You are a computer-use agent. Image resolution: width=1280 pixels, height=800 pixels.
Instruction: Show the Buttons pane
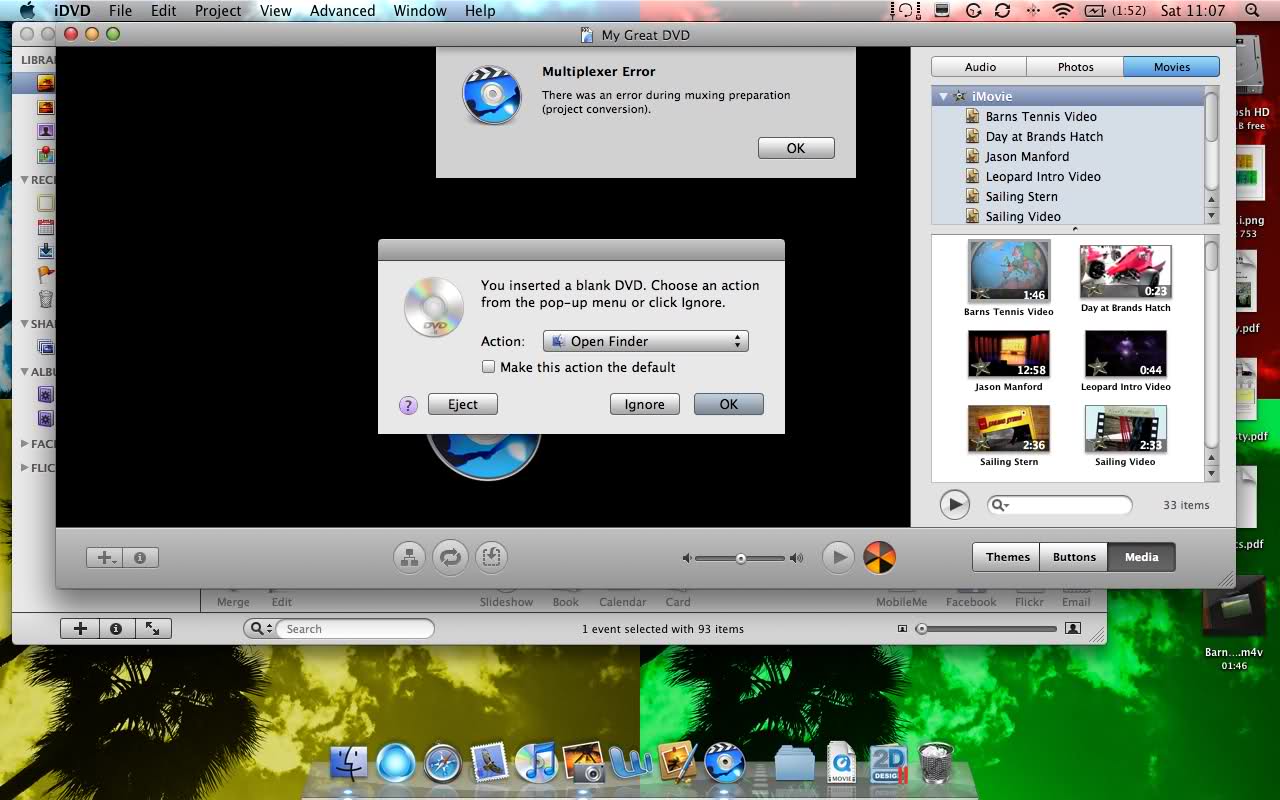[1074, 557]
